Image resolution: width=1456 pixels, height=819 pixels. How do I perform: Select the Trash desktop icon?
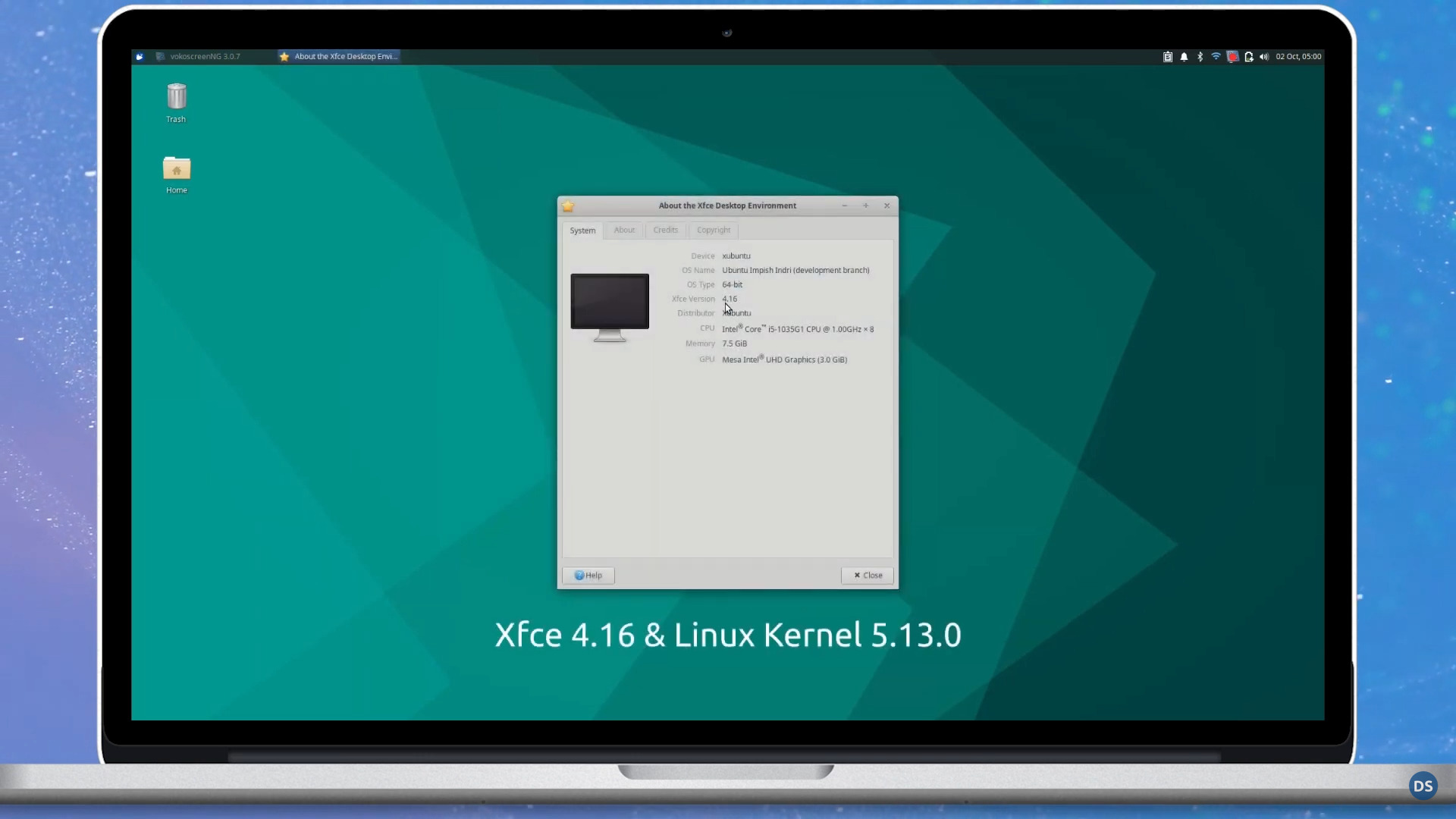(x=176, y=102)
